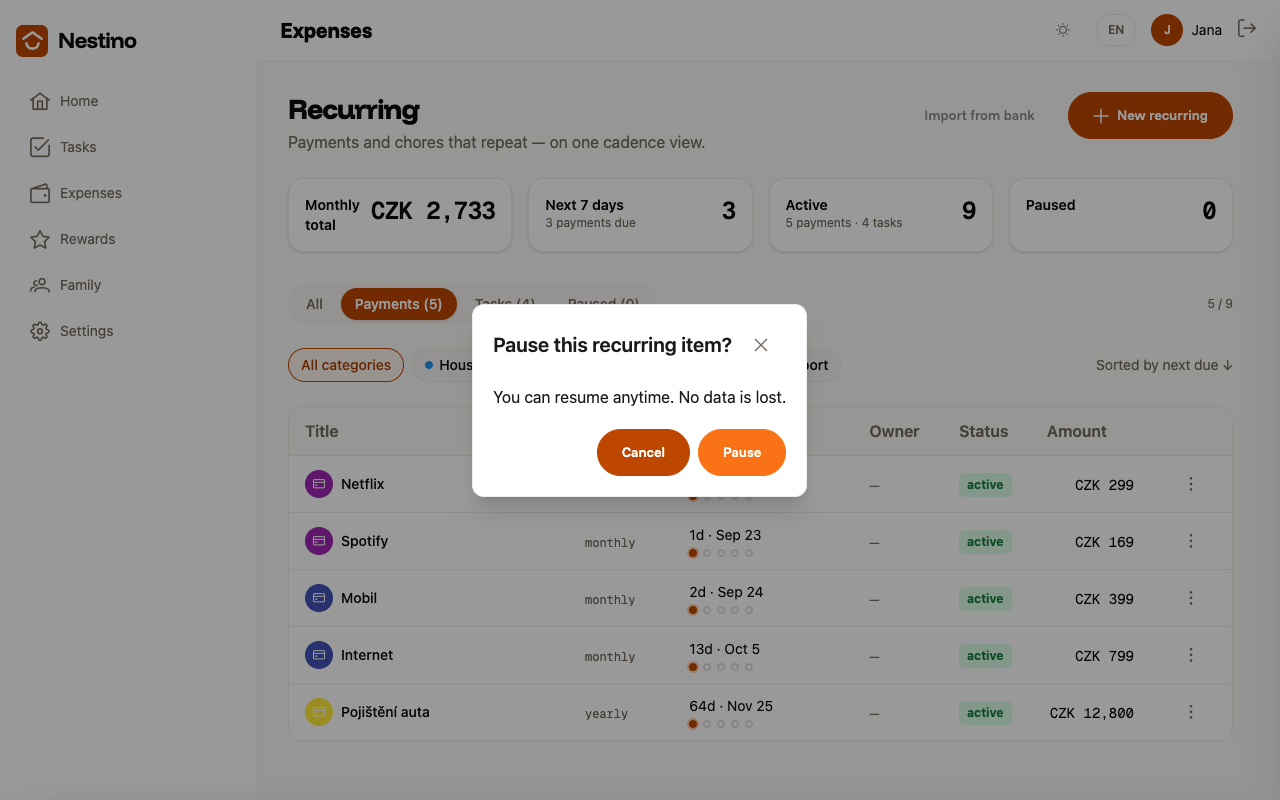Click the Mobil due date 2d · Sep 24

pyautogui.click(x=726, y=592)
